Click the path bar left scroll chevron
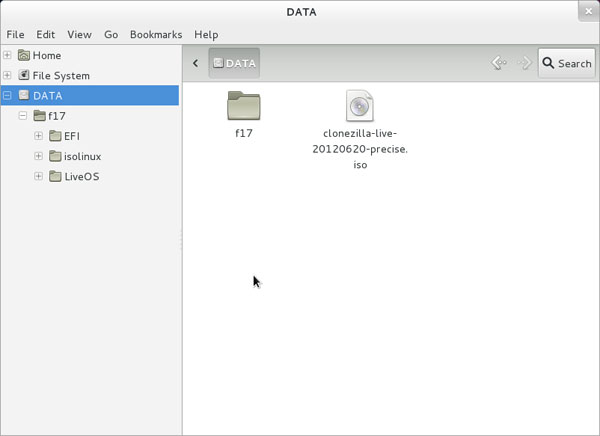 click(x=195, y=63)
